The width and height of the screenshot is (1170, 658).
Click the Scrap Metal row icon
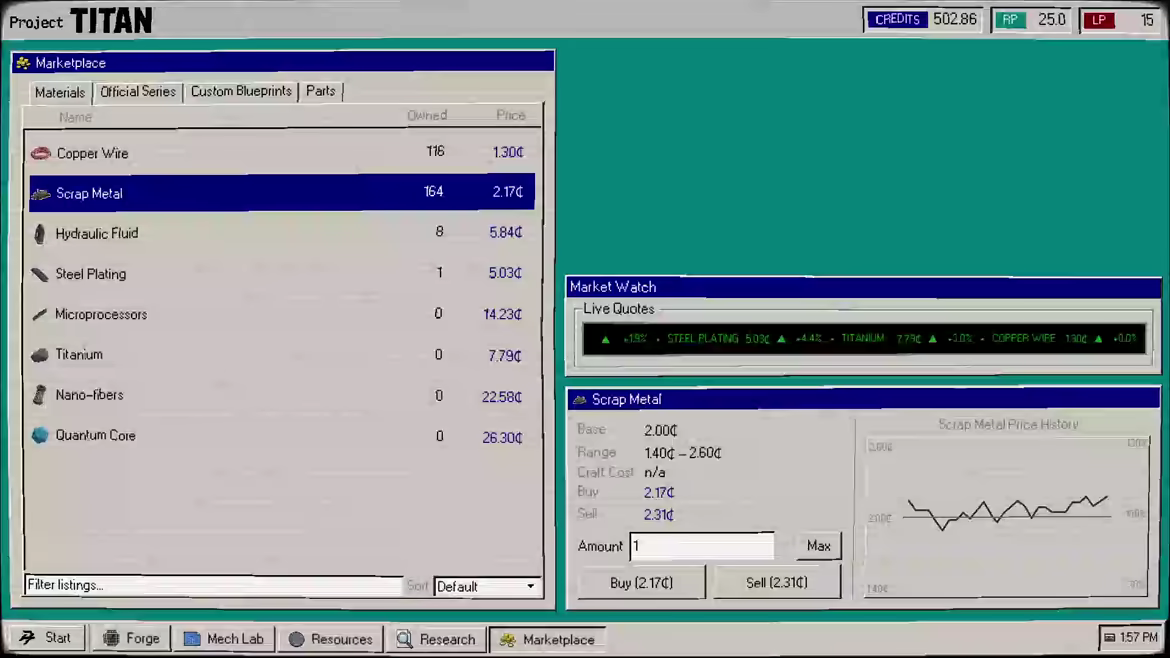click(x=40, y=194)
